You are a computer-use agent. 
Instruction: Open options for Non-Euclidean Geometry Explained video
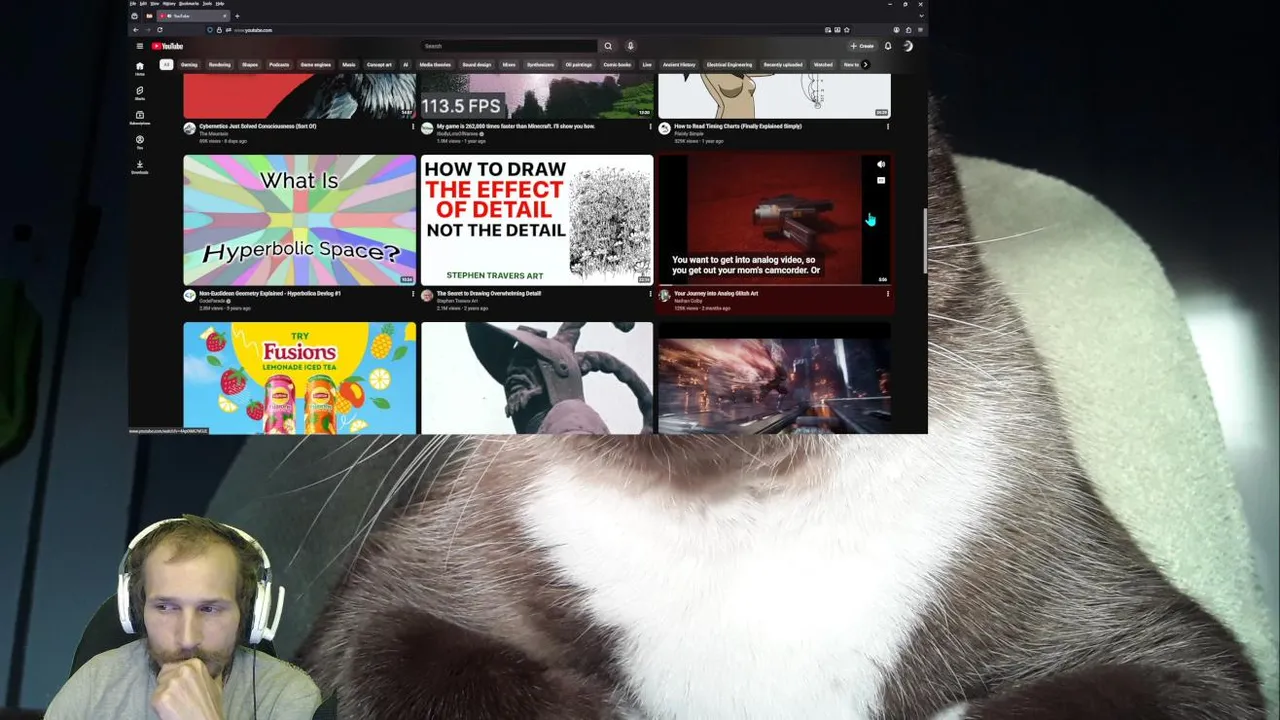click(x=413, y=294)
